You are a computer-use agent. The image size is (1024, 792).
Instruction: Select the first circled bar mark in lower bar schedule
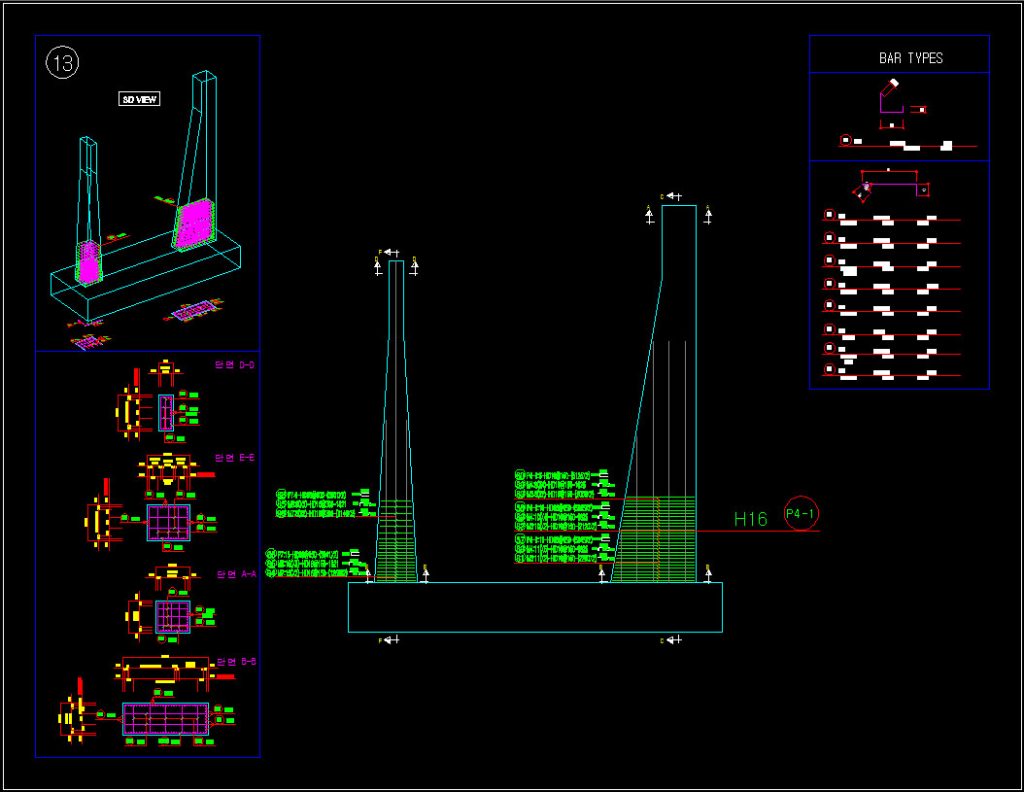[x=829, y=214]
